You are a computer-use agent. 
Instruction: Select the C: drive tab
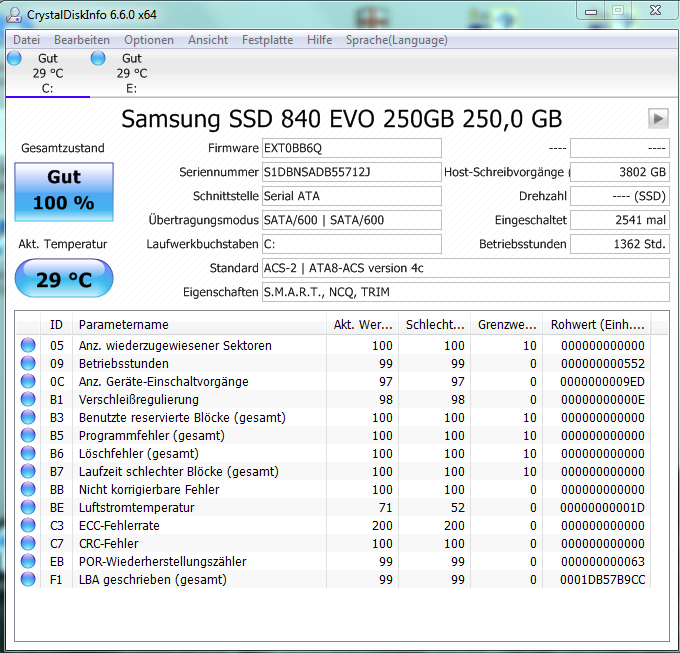(x=48, y=73)
